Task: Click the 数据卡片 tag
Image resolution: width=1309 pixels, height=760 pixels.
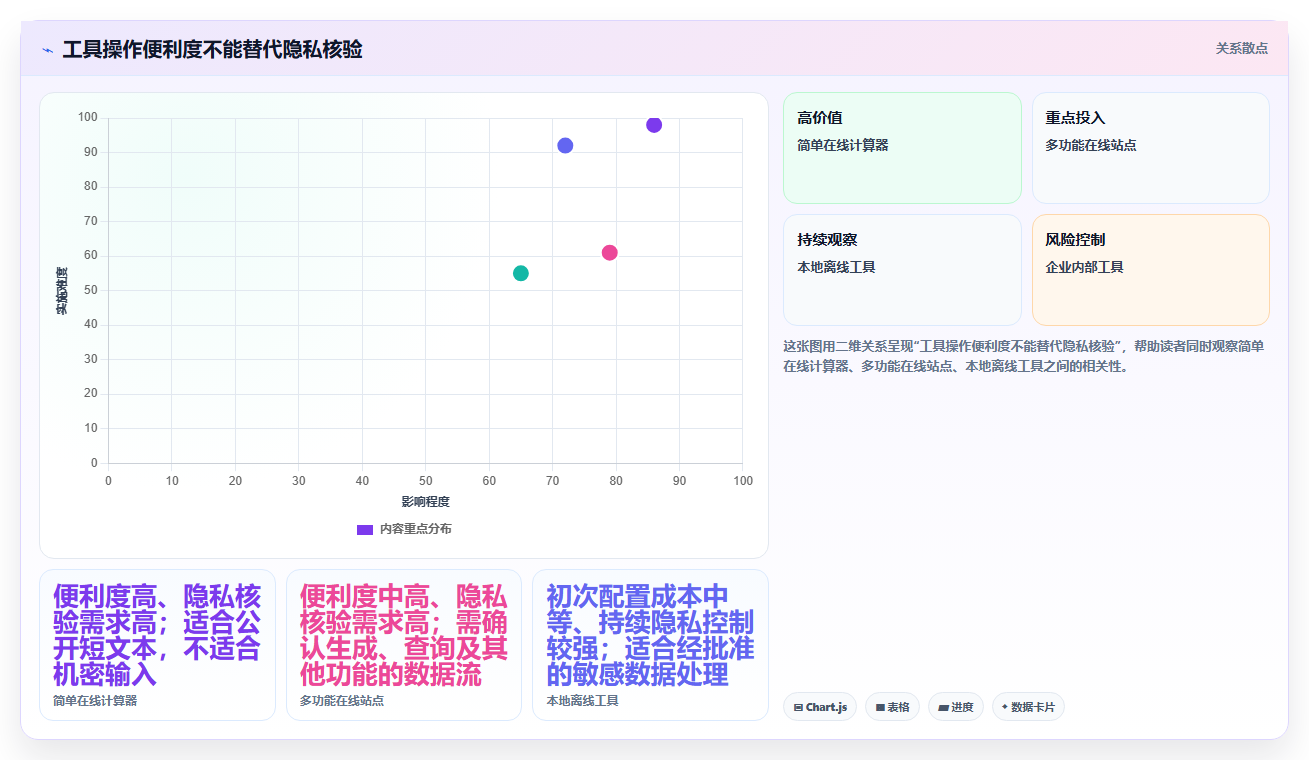Action: click(x=1028, y=707)
